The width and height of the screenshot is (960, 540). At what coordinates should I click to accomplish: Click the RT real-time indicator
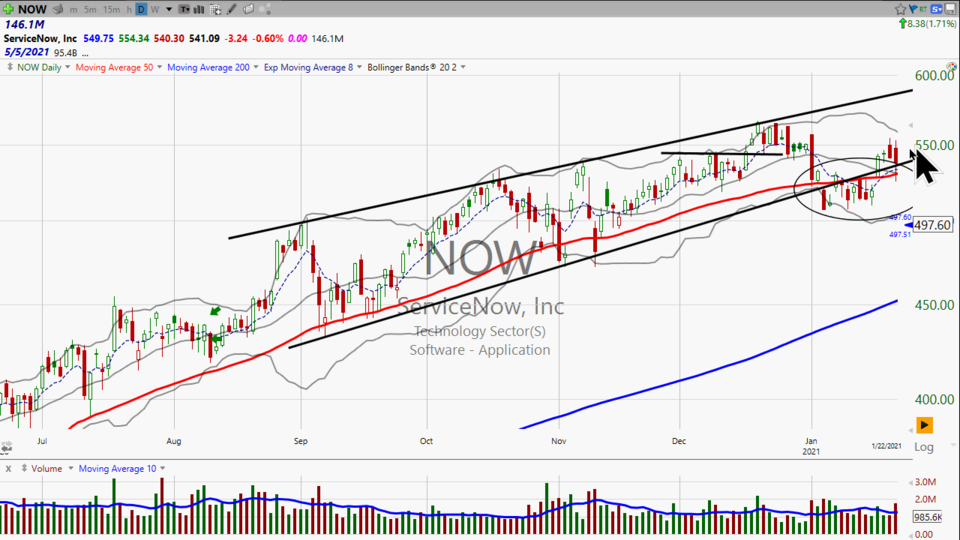point(923,9)
